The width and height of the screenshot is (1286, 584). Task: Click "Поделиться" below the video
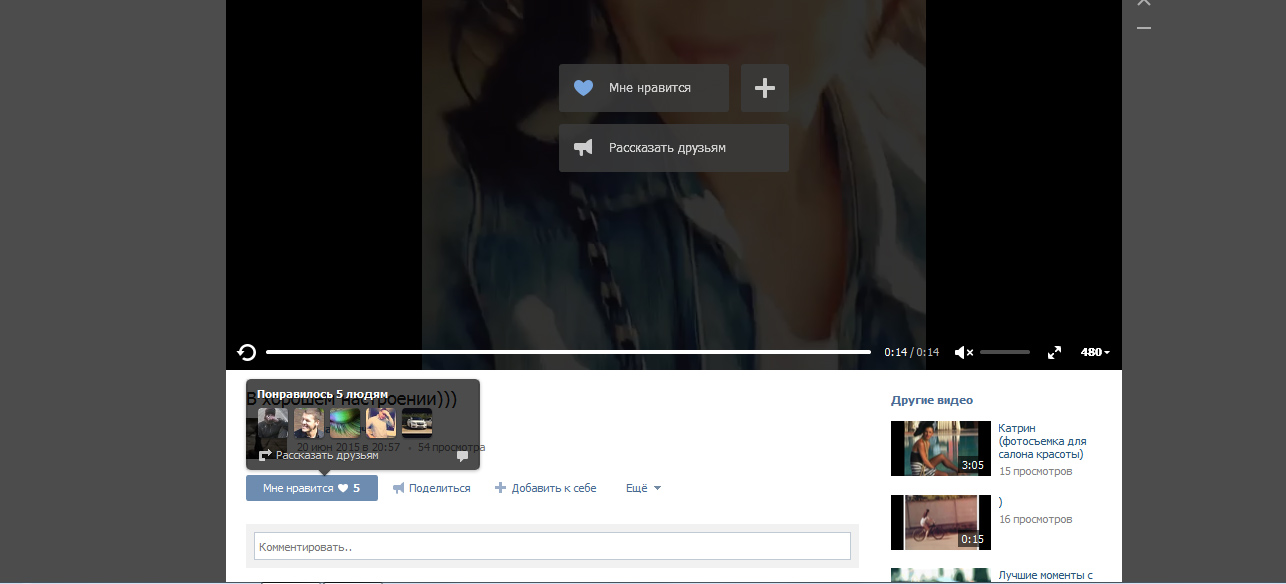[431, 488]
